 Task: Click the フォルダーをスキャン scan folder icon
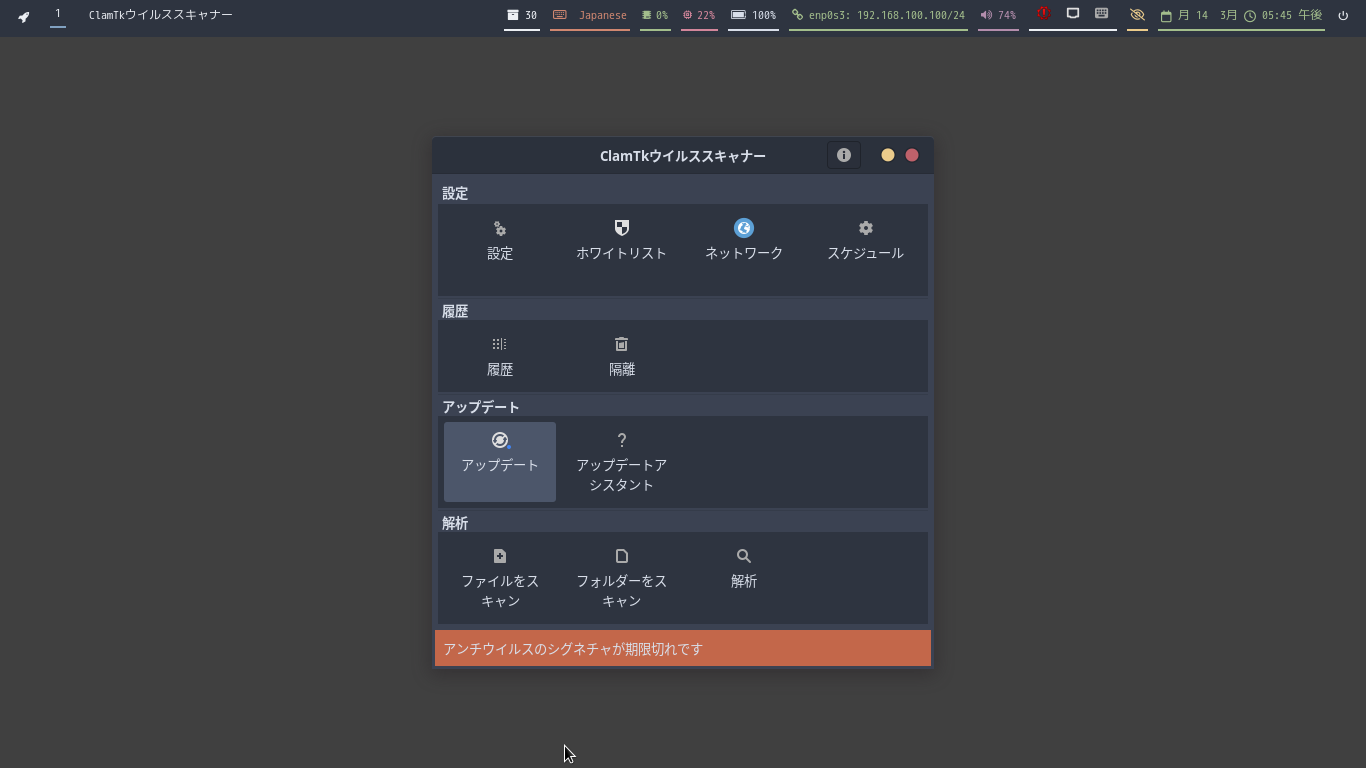(x=622, y=556)
